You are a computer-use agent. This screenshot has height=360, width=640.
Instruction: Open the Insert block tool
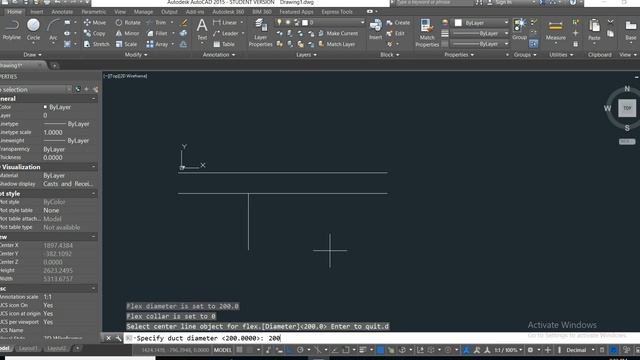click(376, 29)
